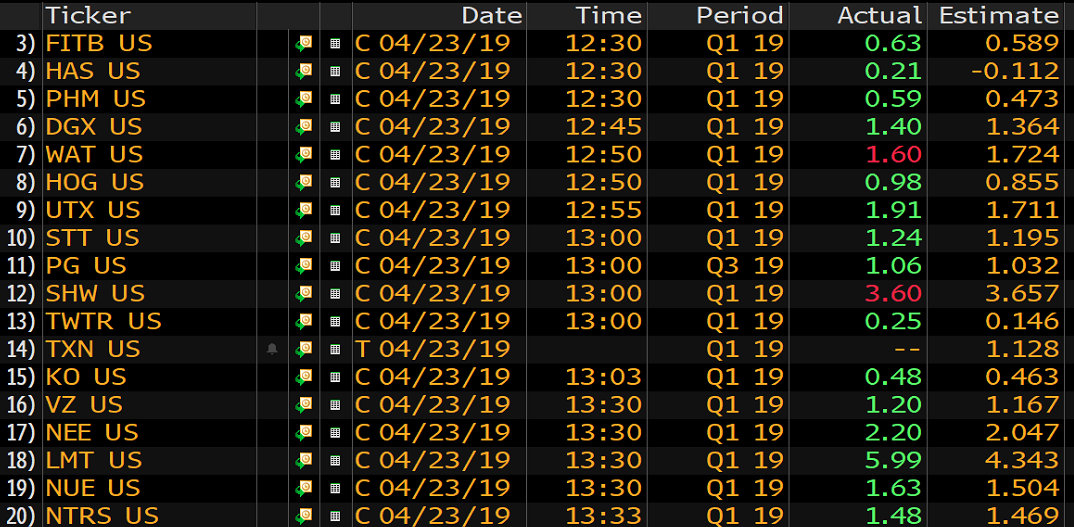Open the orange document icon for NUE US
The width and height of the screenshot is (1074, 527).
point(303,487)
